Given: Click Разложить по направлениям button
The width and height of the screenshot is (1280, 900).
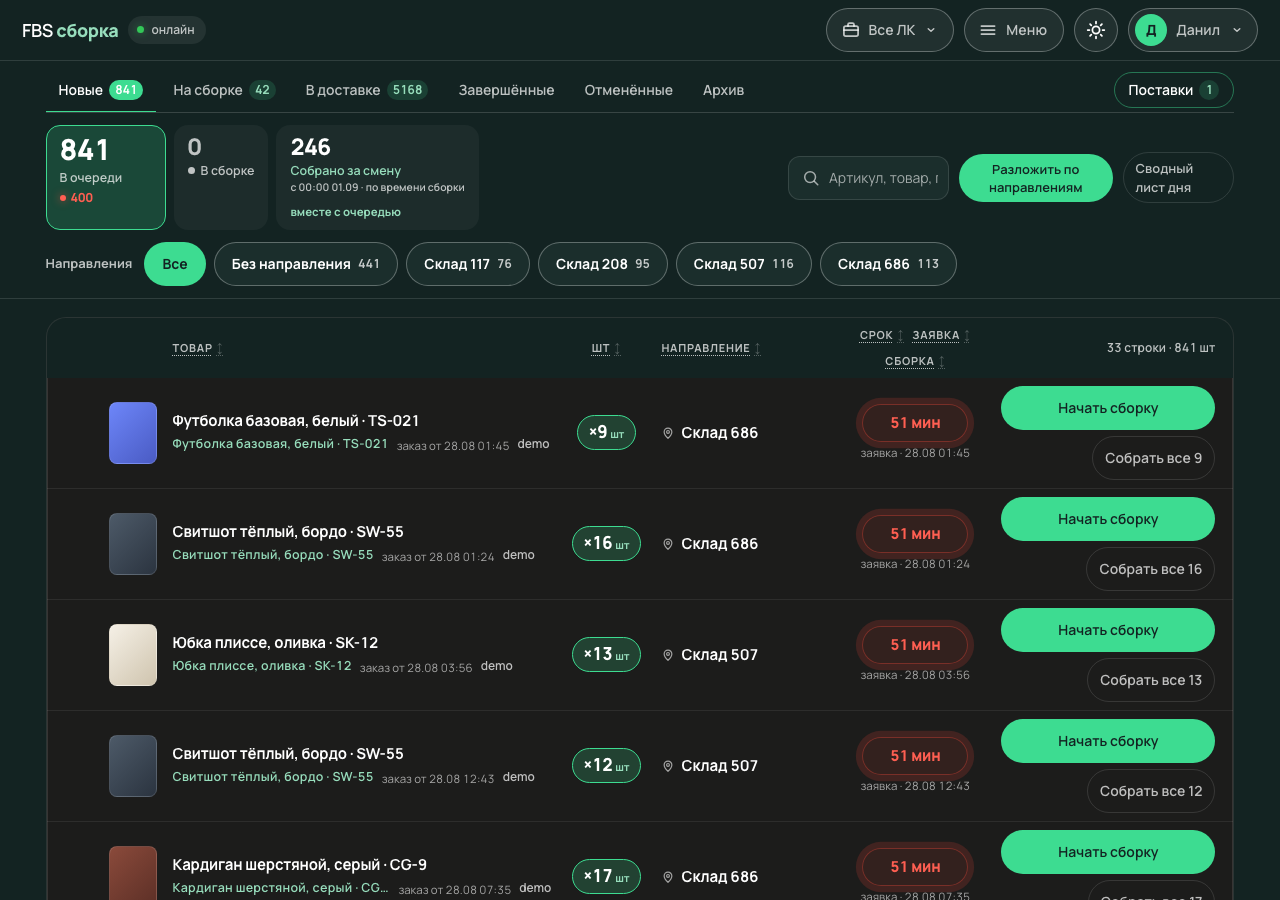Looking at the screenshot, I should tap(1036, 178).
